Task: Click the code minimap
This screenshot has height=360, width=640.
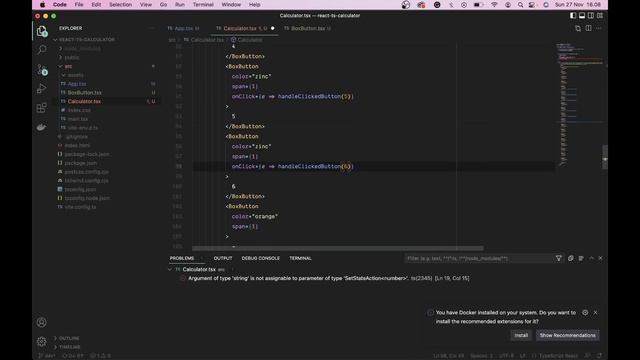Action: [x=579, y=104]
